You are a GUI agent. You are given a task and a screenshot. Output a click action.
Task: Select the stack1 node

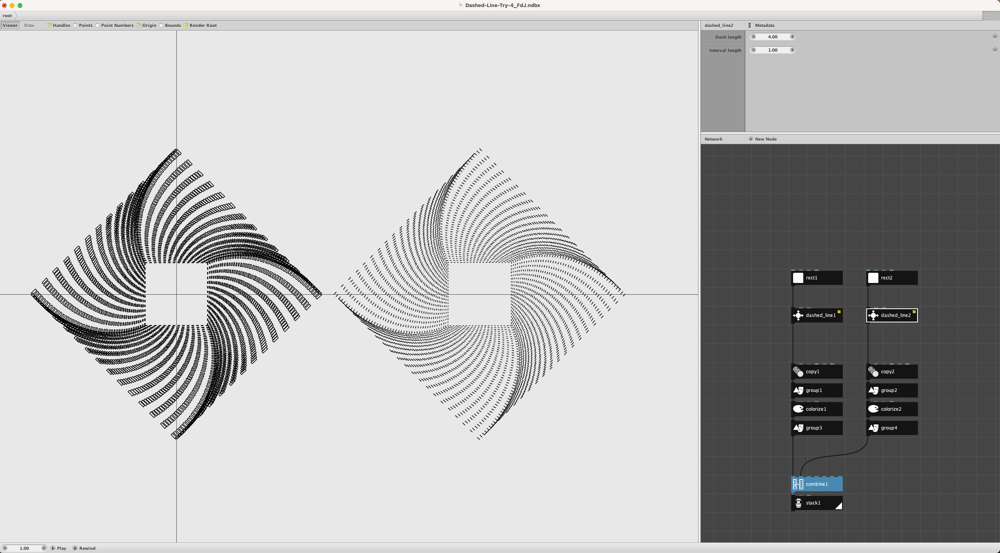tap(817, 503)
